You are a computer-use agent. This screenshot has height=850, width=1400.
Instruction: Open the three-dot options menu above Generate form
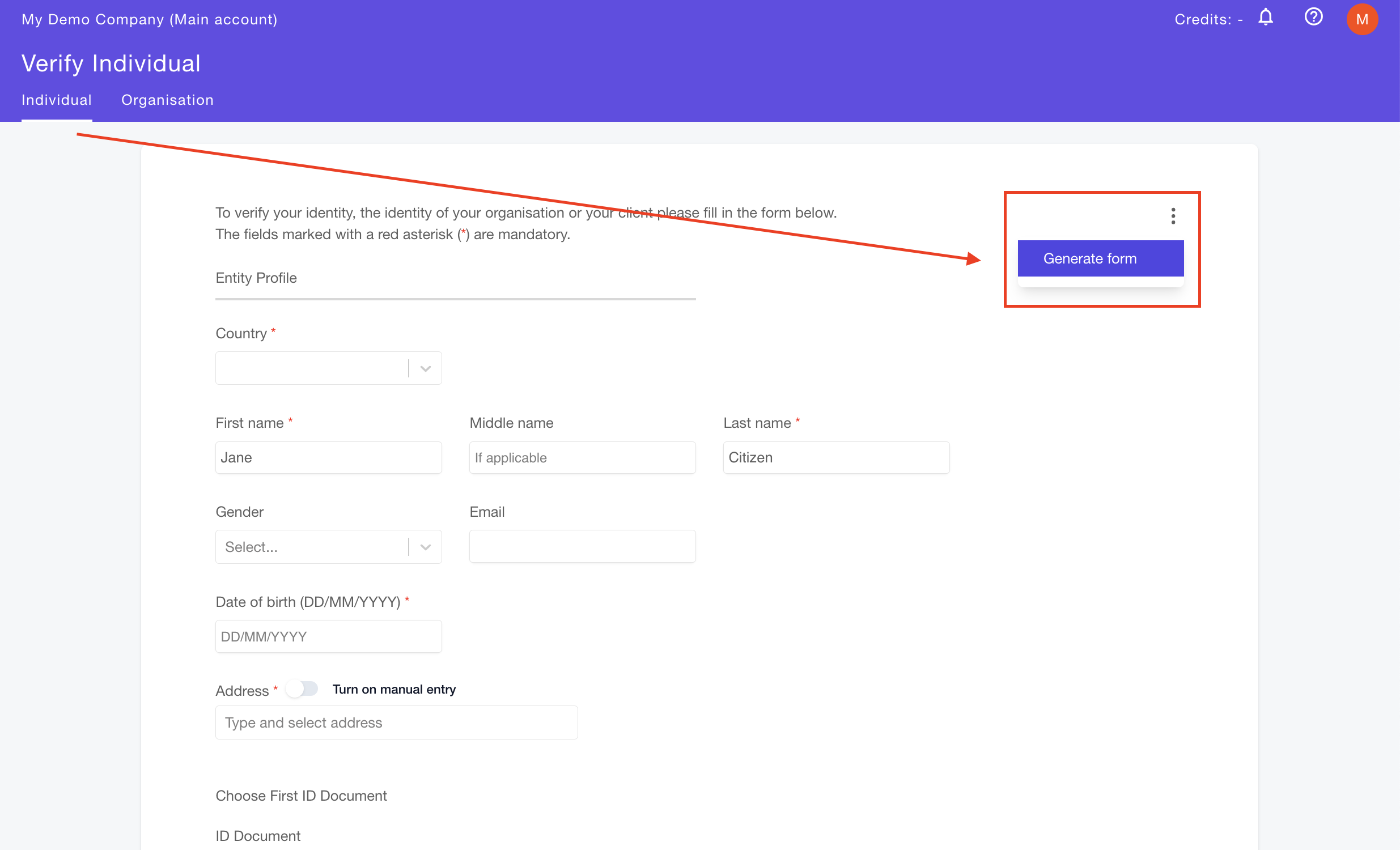pyautogui.click(x=1172, y=216)
